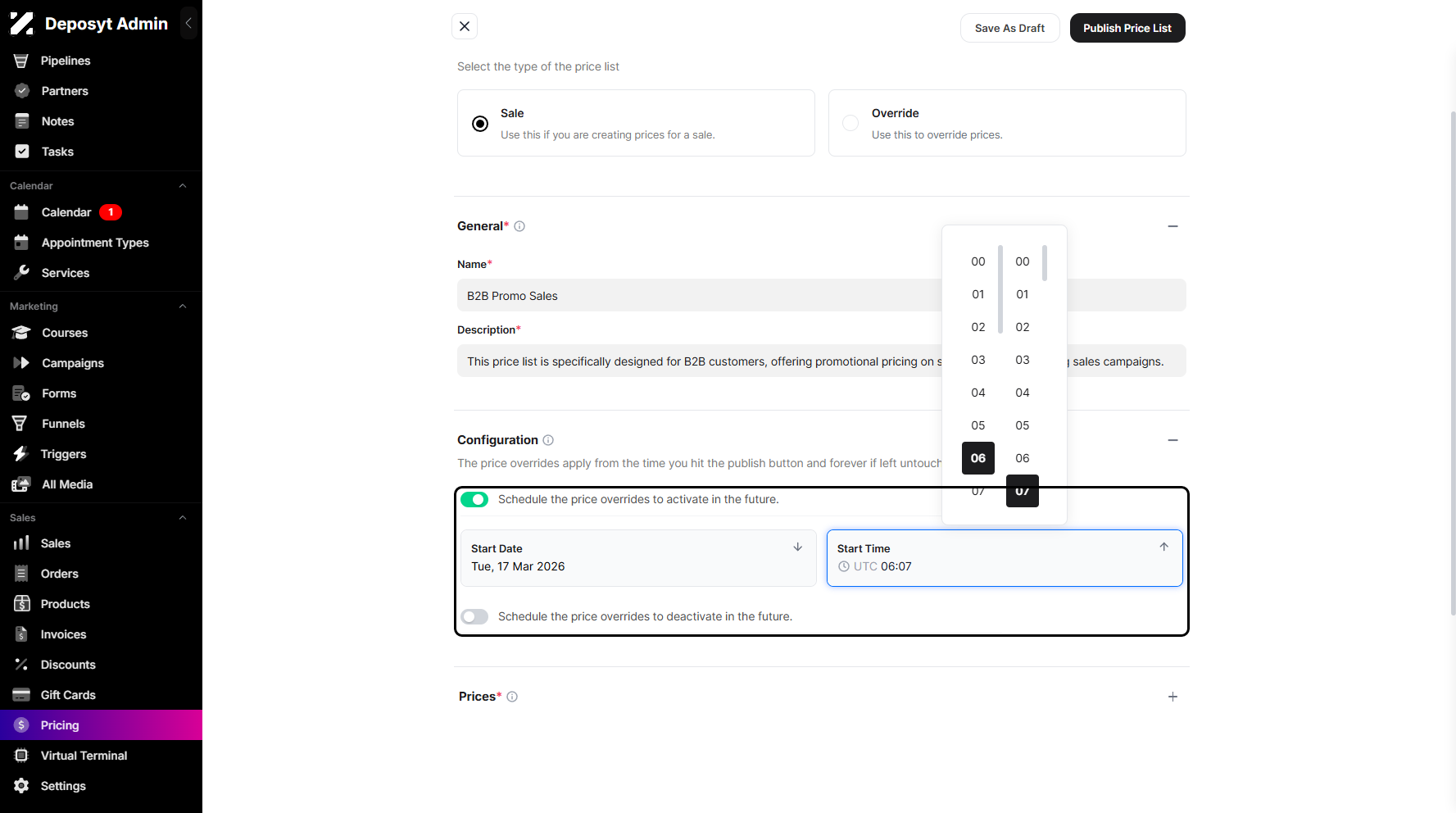Turn off the schedule activation toggle
1456x813 pixels.
point(474,499)
